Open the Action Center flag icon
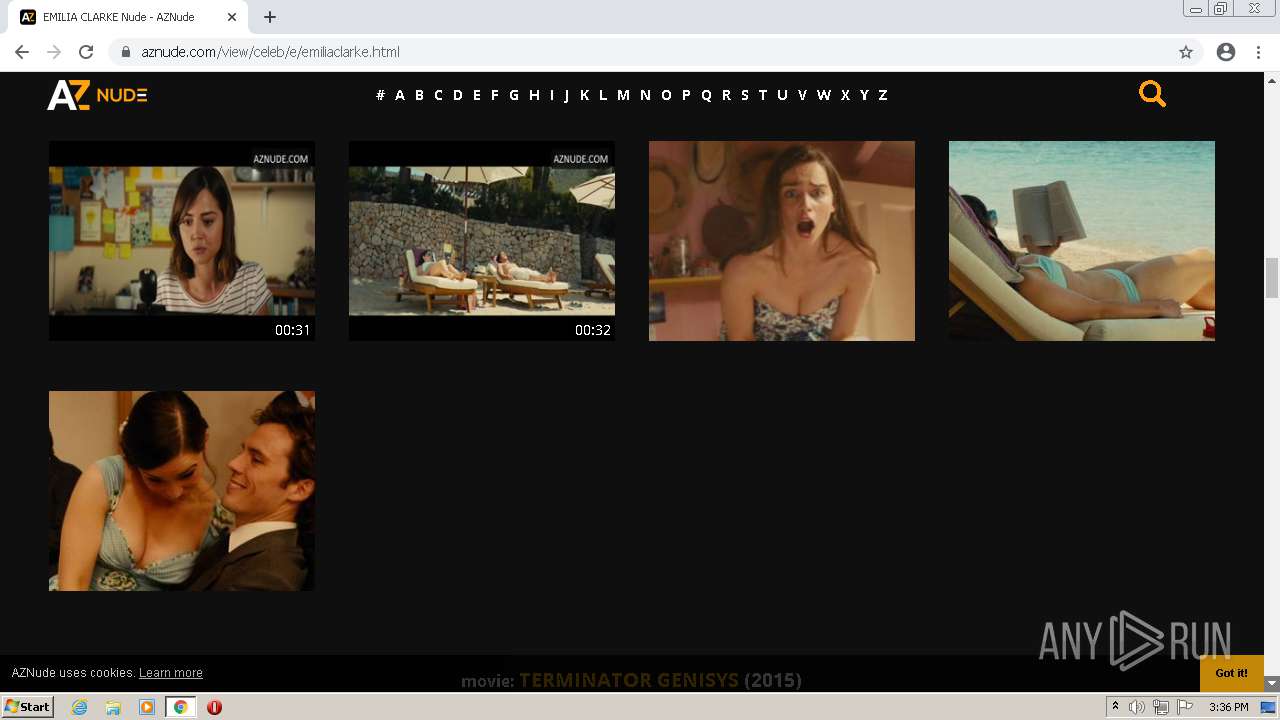This screenshot has width=1280, height=720. click(x=1185, y=707)
